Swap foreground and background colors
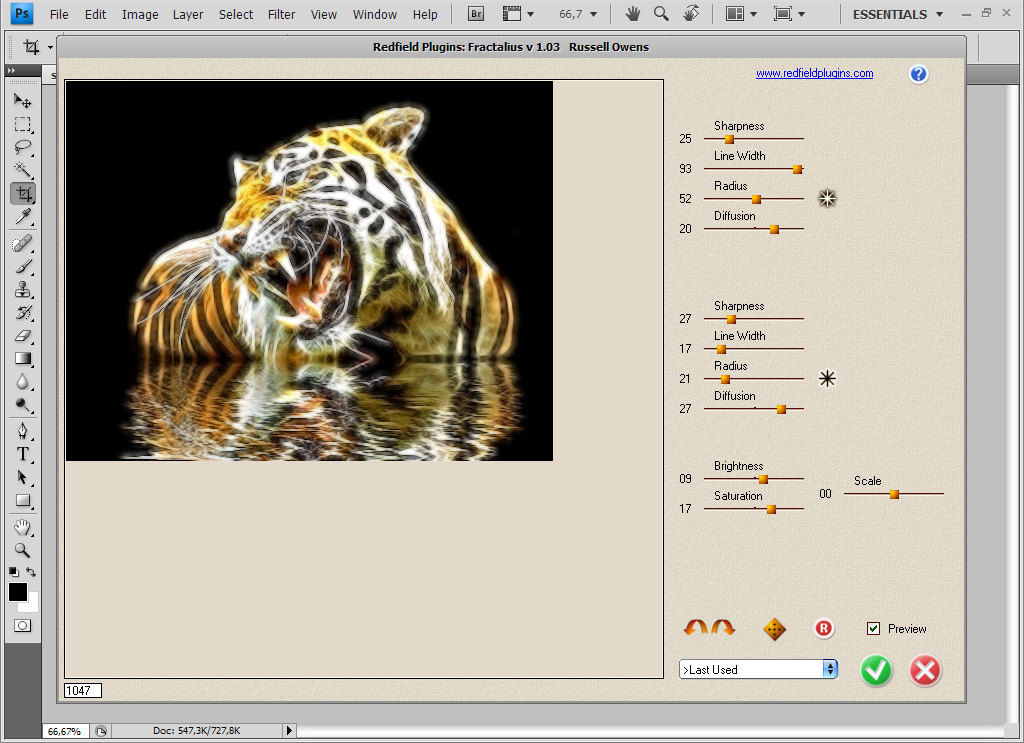Screen dimensions: 1024x743 point(31,572)
